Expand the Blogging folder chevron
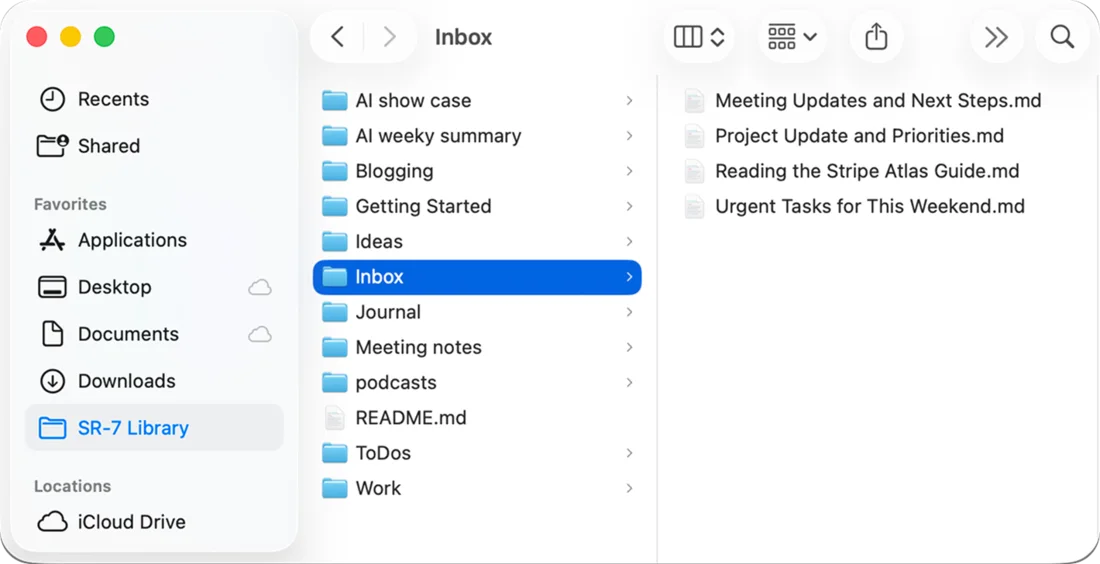The image size is (1100, 564). click(629, 171)
